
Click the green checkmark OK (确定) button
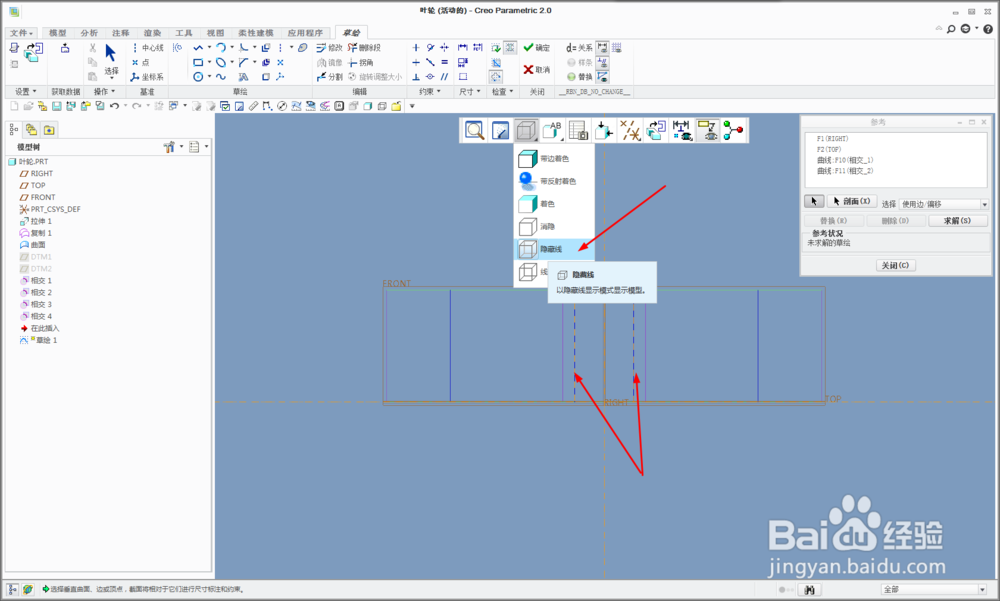536,48
